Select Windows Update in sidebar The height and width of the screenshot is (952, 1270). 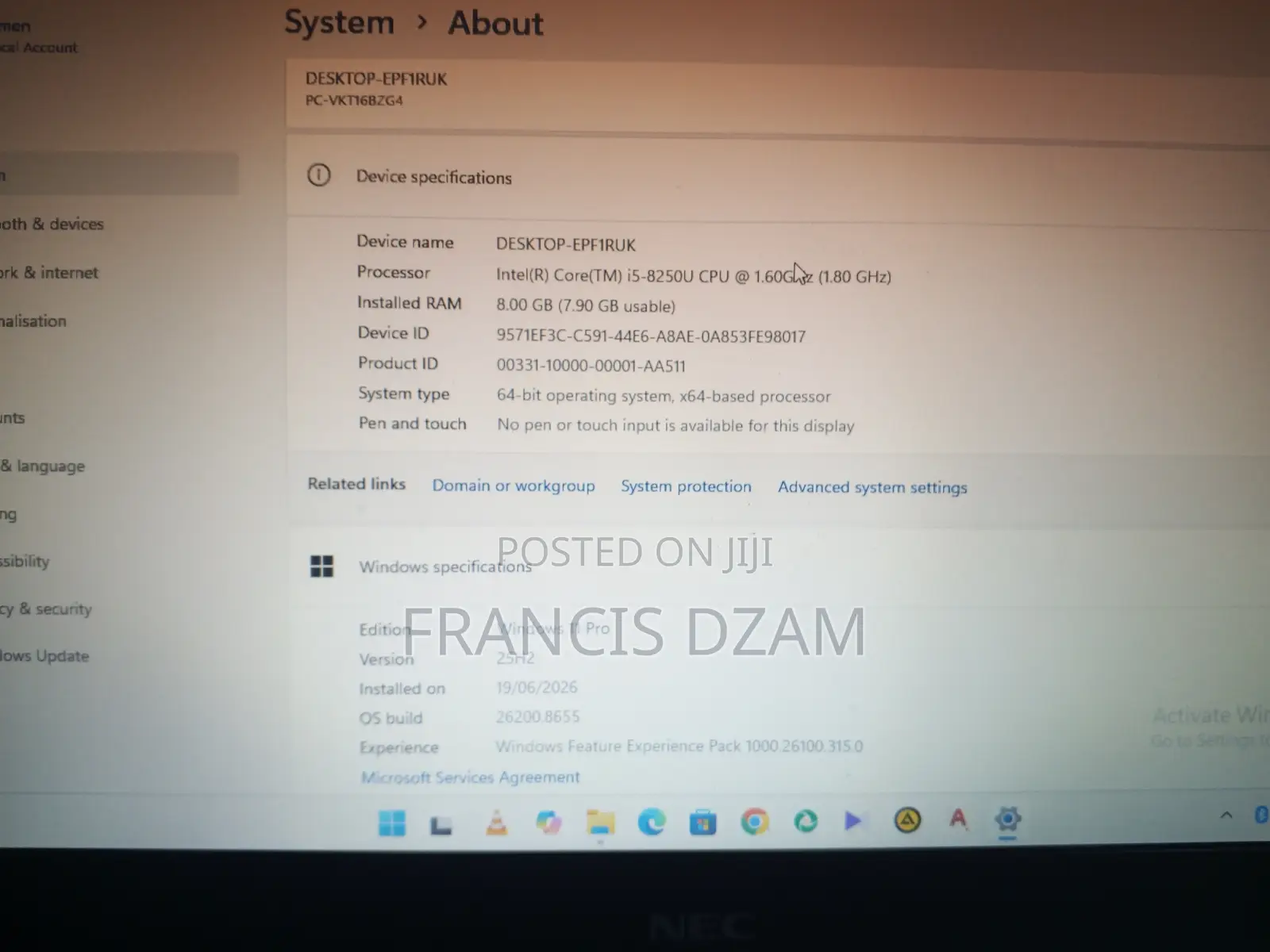point(44,655)
